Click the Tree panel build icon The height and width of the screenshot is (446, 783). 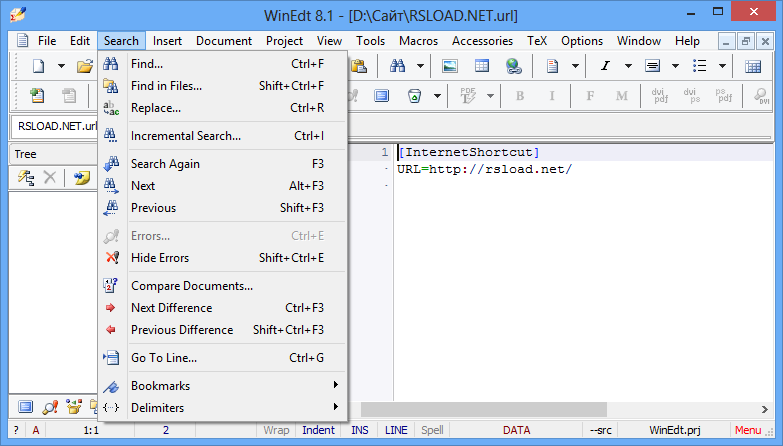(26, 177)
